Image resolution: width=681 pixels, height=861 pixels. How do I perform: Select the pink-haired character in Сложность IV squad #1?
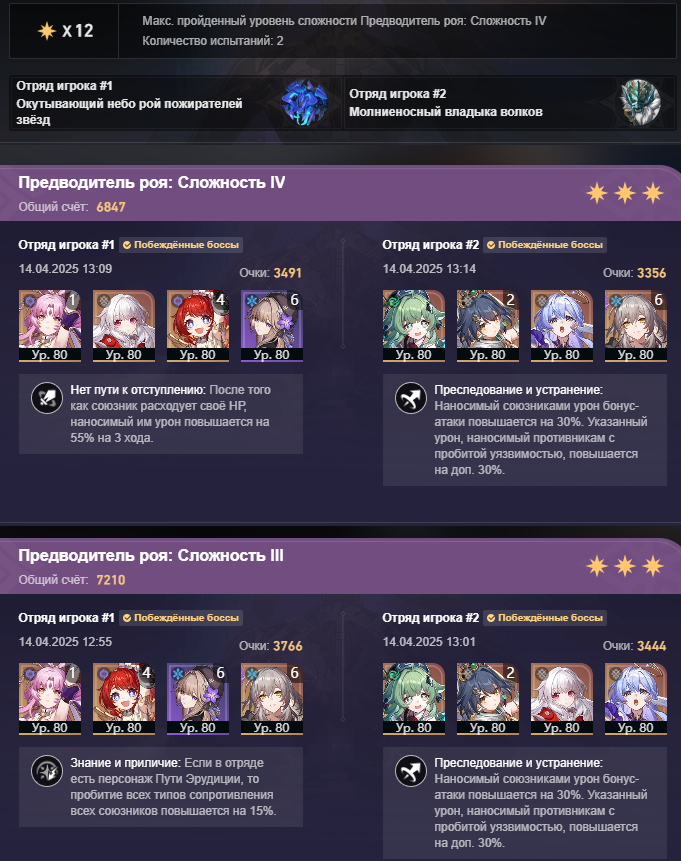[50, 326]
